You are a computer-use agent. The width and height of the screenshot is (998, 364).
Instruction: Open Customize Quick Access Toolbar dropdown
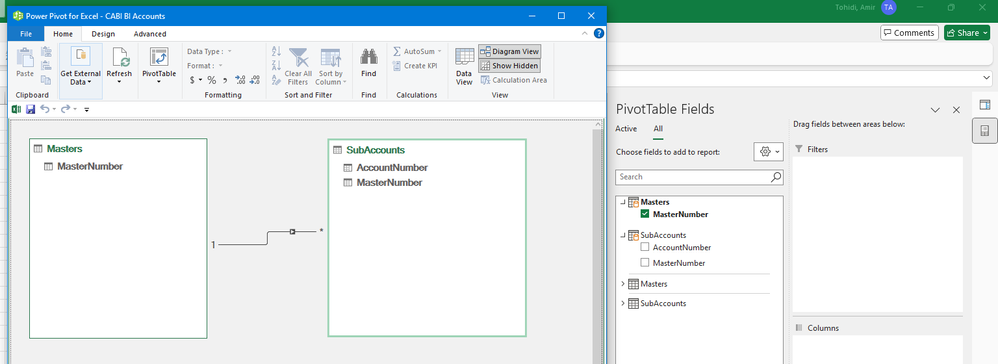click(87, 109)
